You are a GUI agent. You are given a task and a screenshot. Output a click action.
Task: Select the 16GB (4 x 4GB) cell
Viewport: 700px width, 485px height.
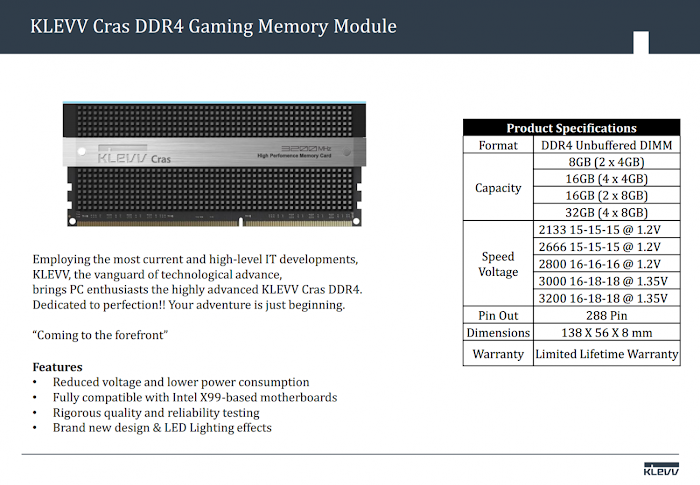[606, 179]
